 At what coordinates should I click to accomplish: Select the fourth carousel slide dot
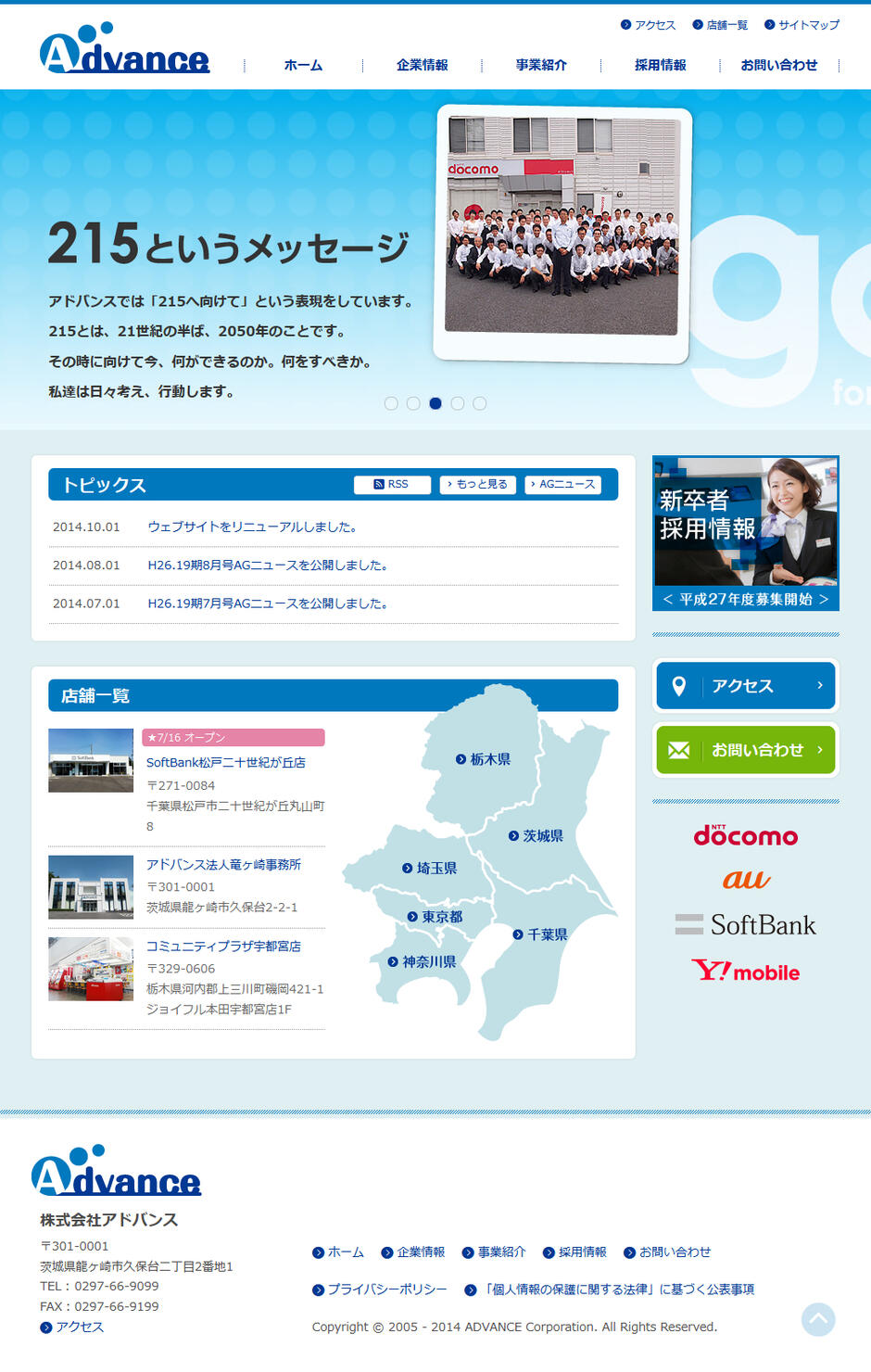[458, 403]
